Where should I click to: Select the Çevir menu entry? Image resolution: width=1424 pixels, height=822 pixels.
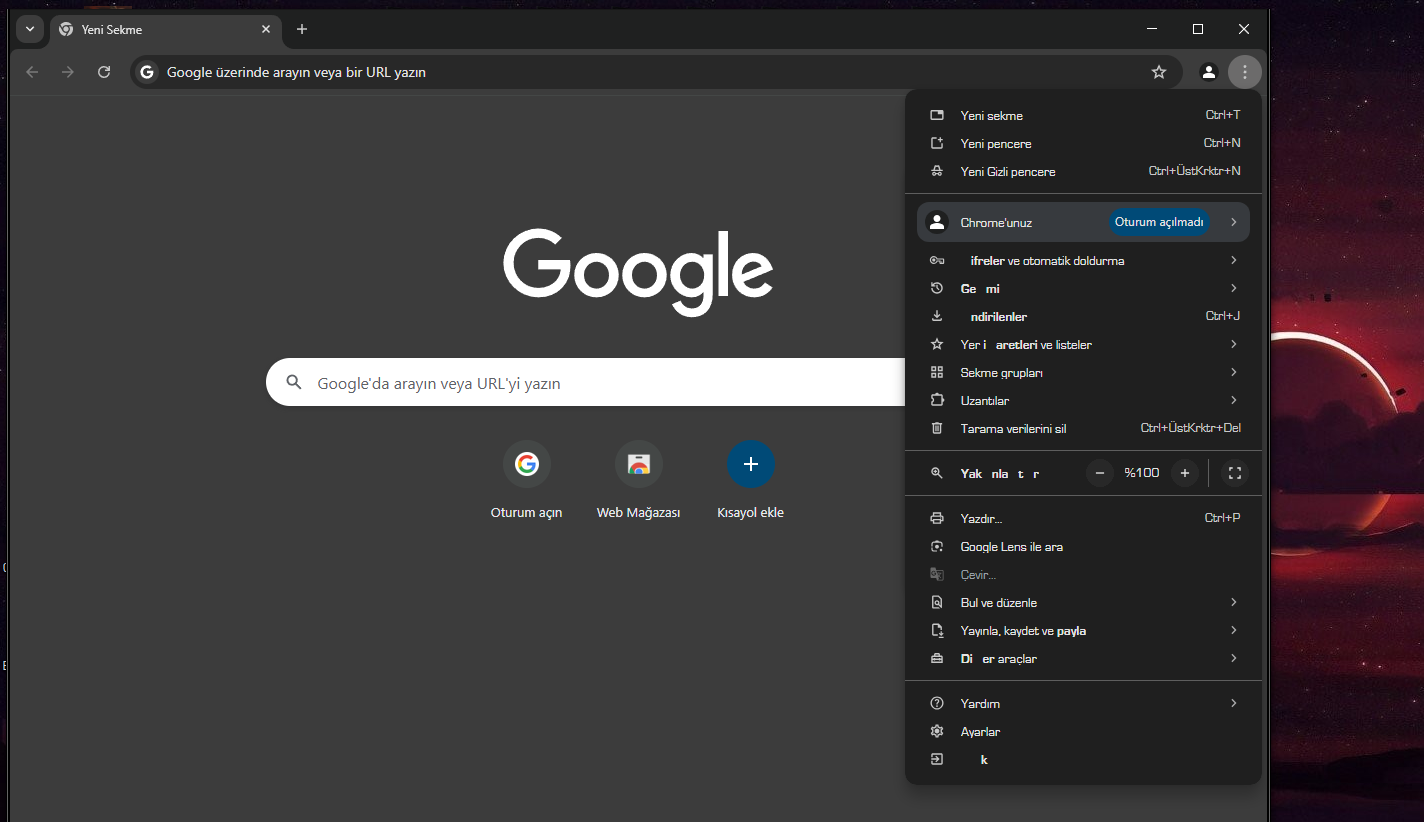click(1083, 575)
